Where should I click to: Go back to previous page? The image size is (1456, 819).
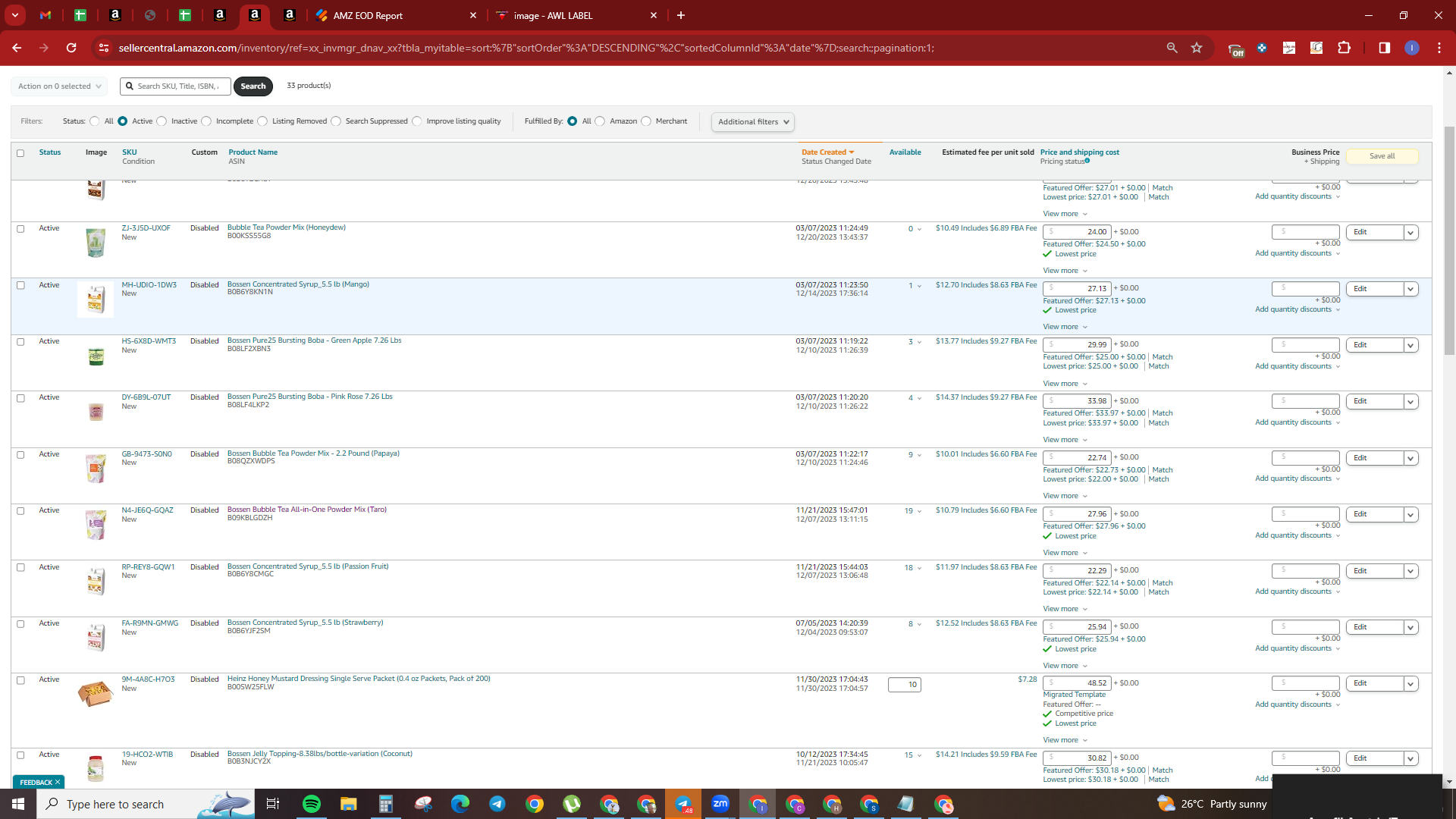[x=17, y=48]
